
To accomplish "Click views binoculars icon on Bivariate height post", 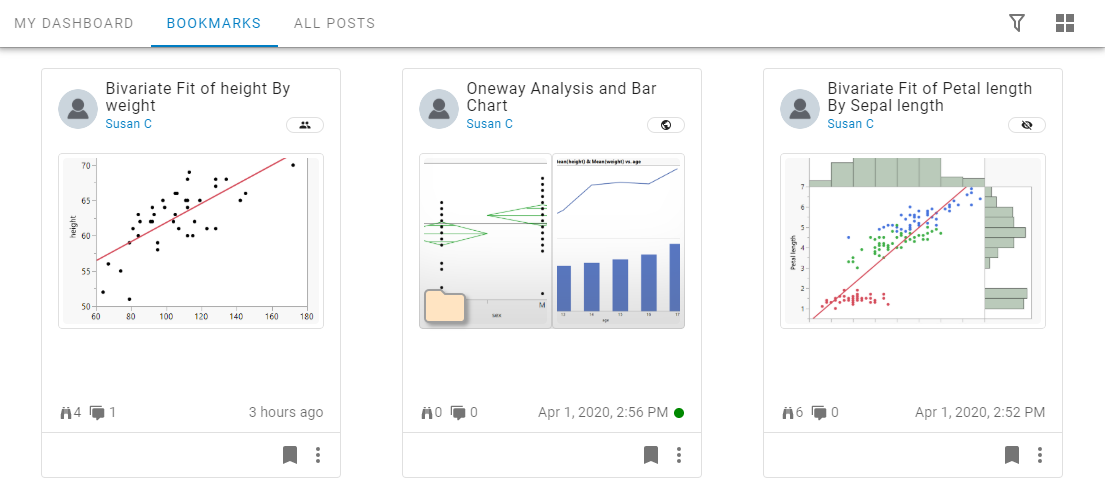I will (x=67, y=412).
